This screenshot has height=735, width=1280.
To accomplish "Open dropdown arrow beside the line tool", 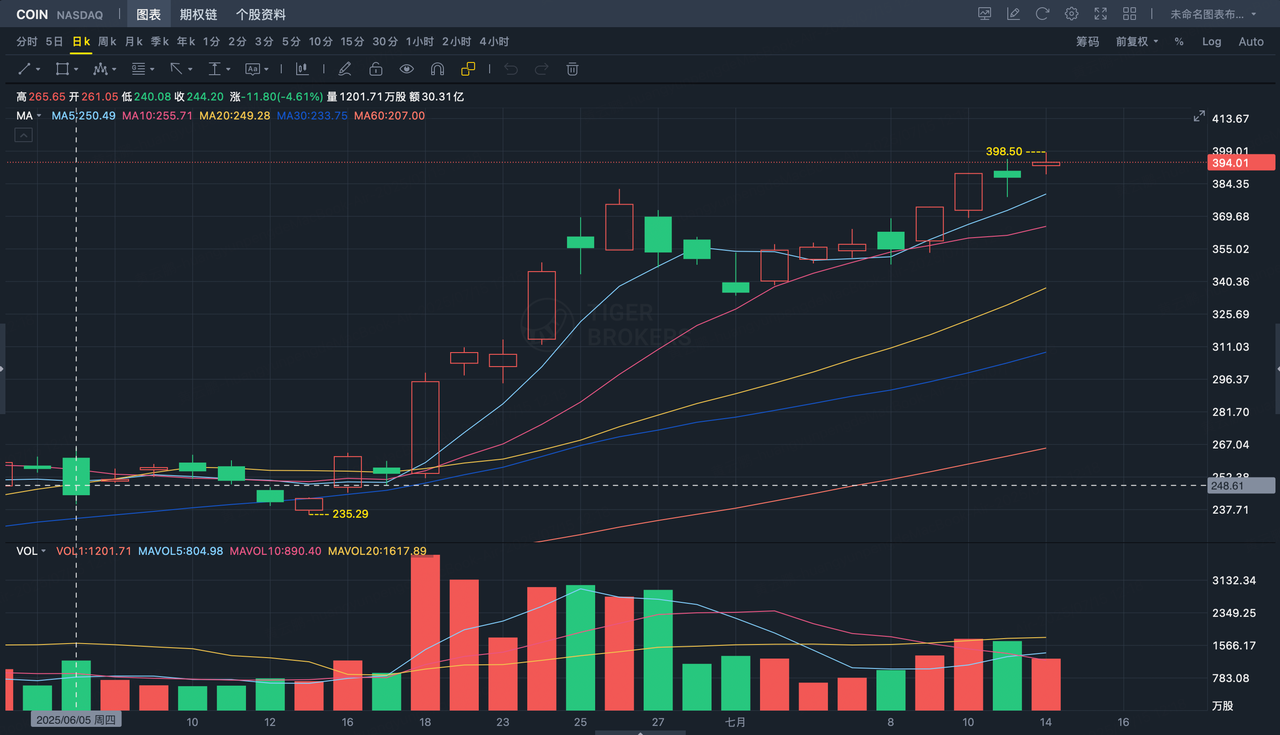I will pyautogui.click(x=38, y=69).
